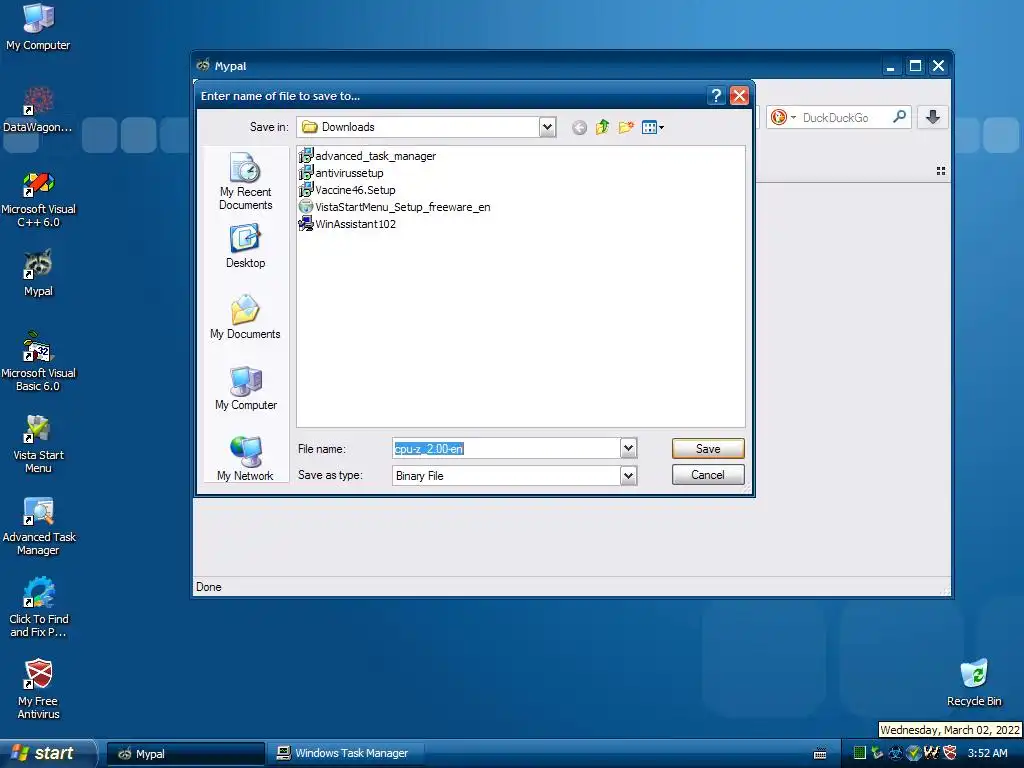Launch Microsoft Visual C++ 6.0 shortcut
The width and height of the screenshot is (1024, 768).
[38, 199]
